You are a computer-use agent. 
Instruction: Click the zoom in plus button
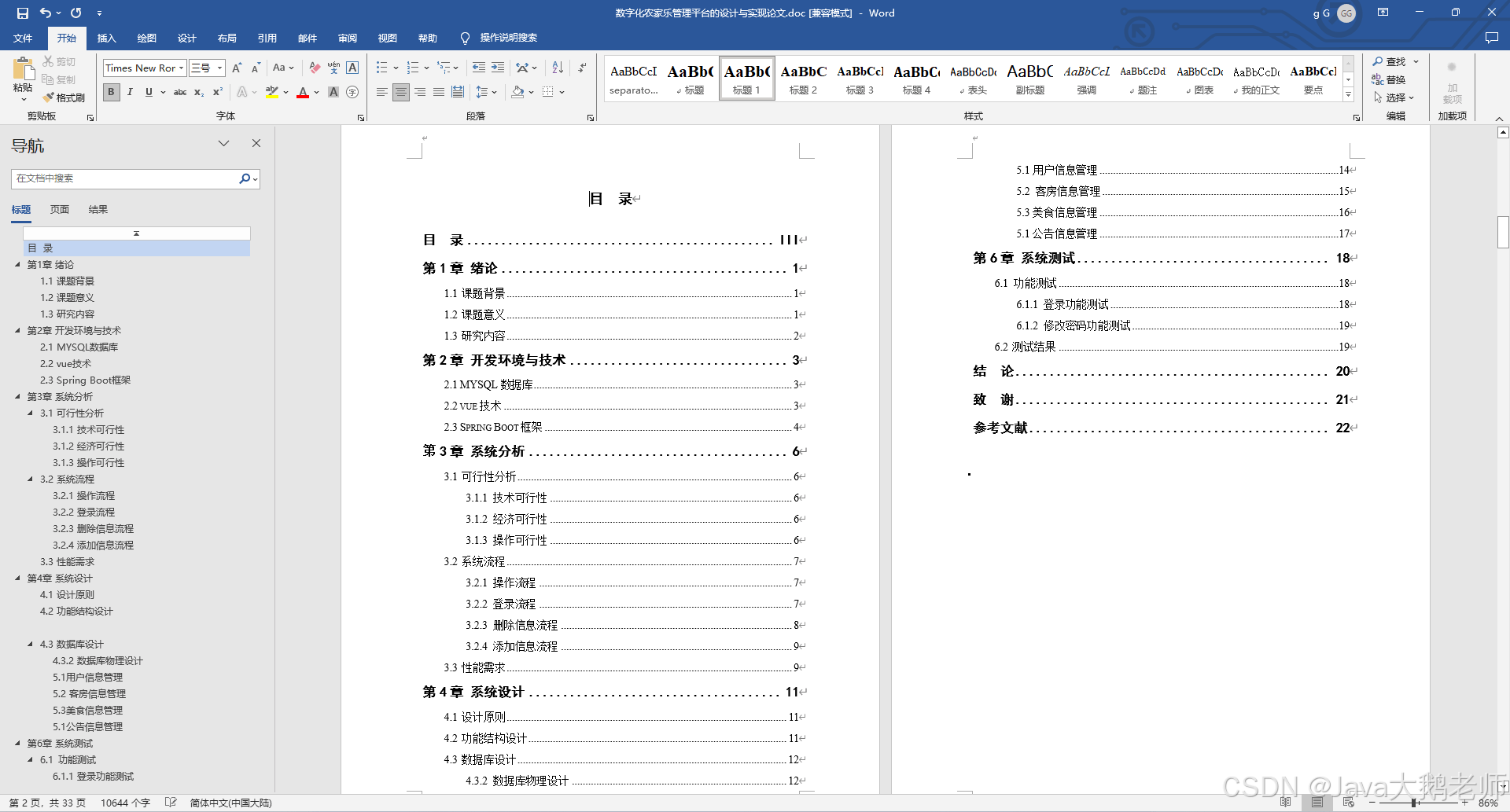tap(1465, 803)
